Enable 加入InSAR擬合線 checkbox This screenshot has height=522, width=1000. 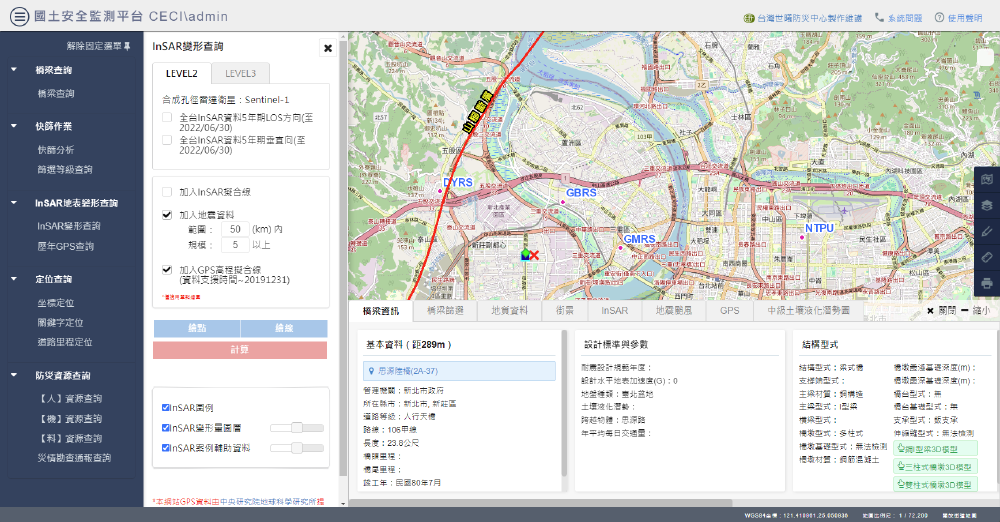167,192
